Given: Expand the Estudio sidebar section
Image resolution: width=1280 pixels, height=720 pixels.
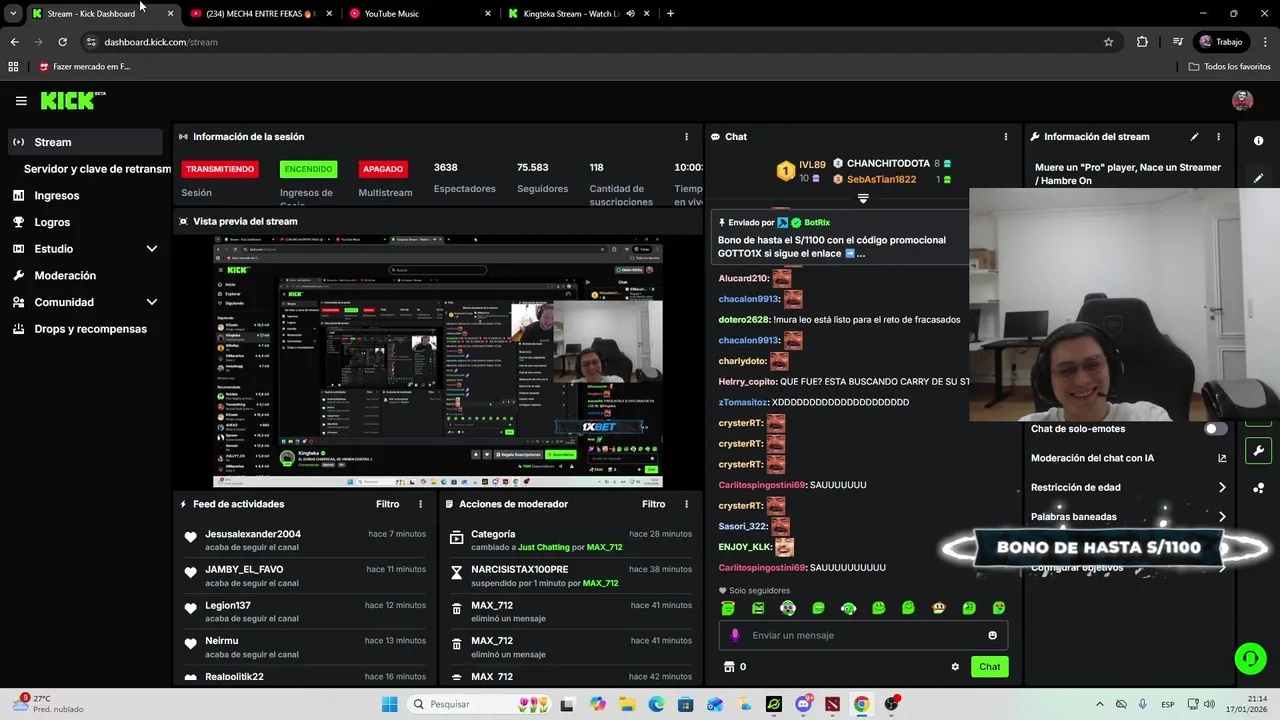Looking at the screenshot, I should pyautogui.click(x=152, y=249).
